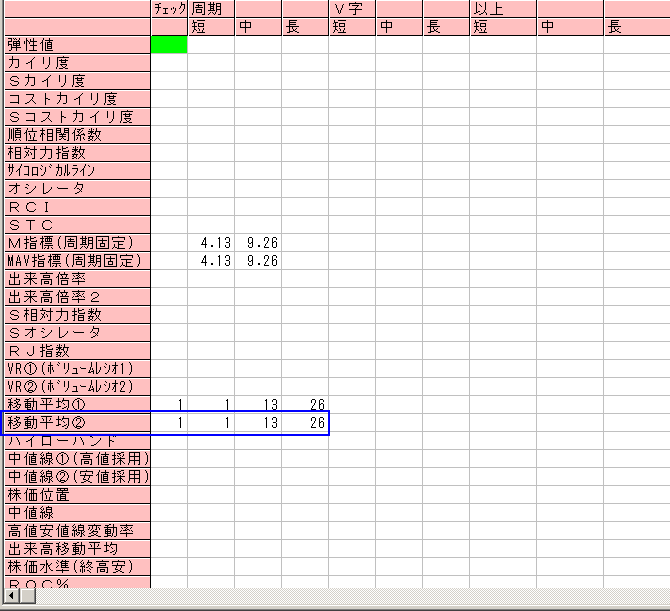Select the 26 cell in 移動平均② row
Screen dimensions: 670x611
coord(305,423)
